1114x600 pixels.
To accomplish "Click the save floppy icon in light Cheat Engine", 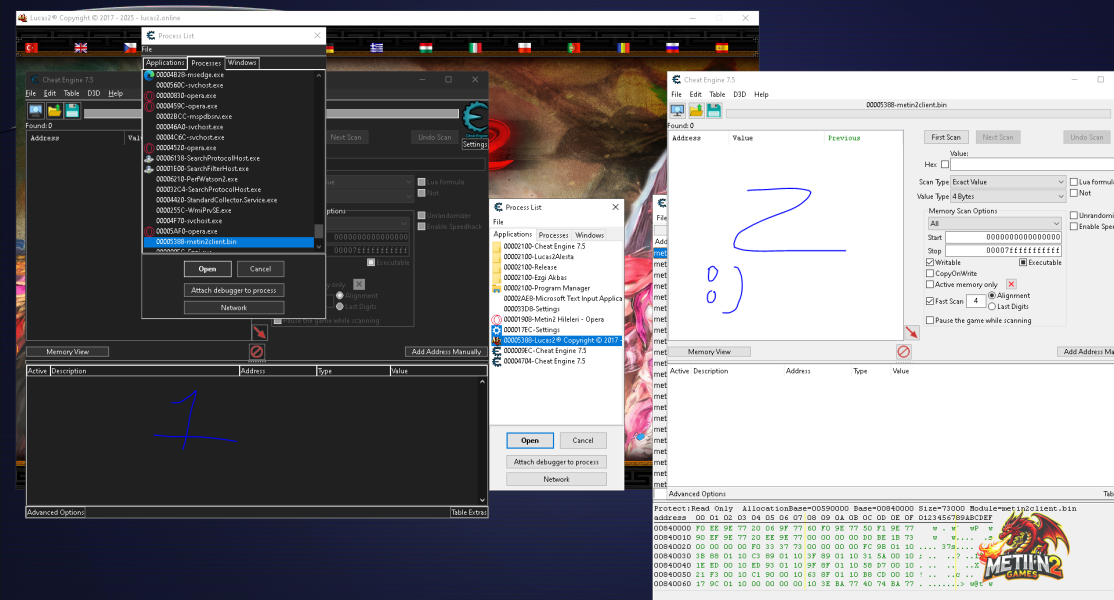I will (714, 110).
